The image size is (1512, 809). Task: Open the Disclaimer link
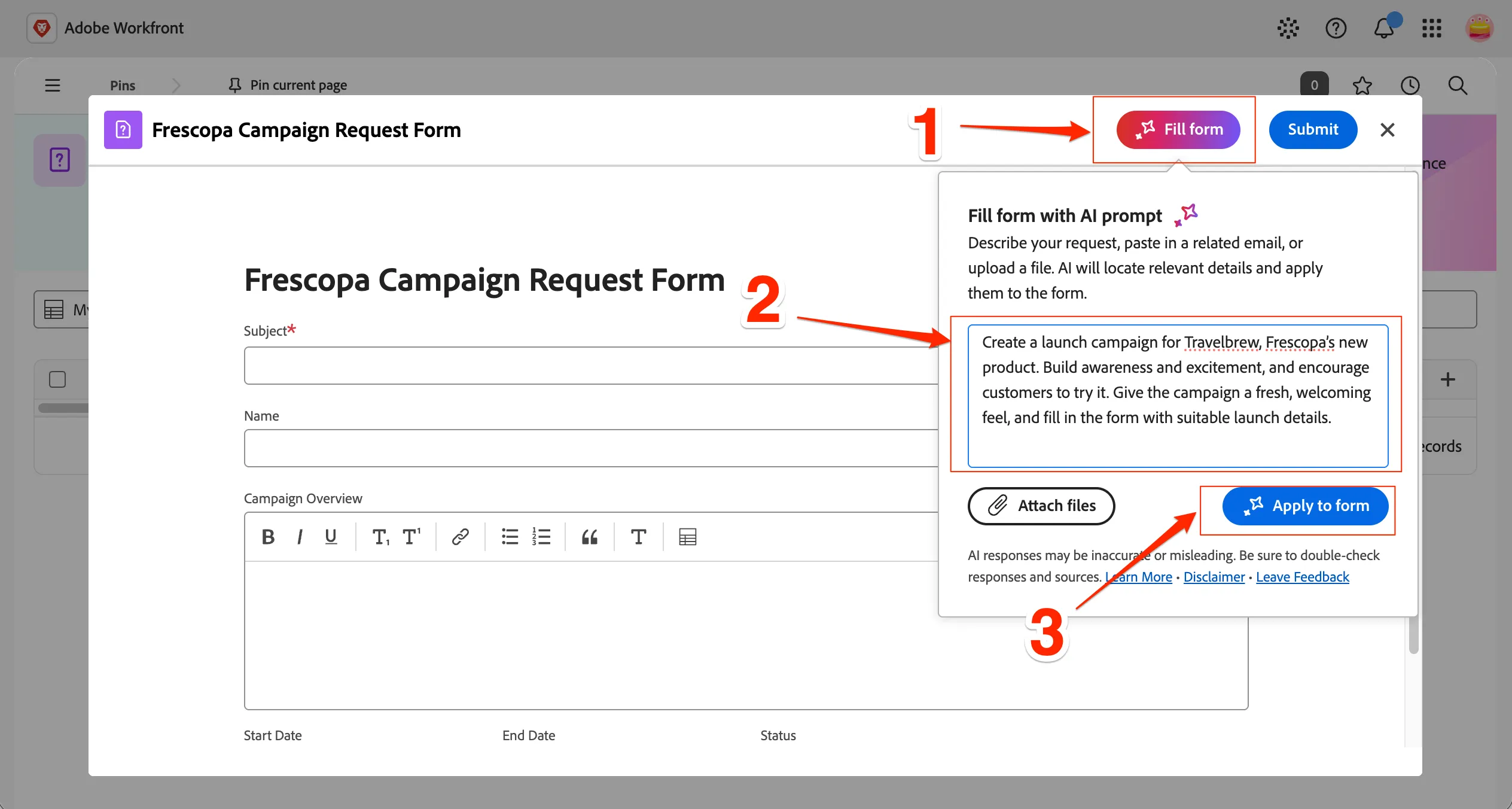pos(1214,577)
